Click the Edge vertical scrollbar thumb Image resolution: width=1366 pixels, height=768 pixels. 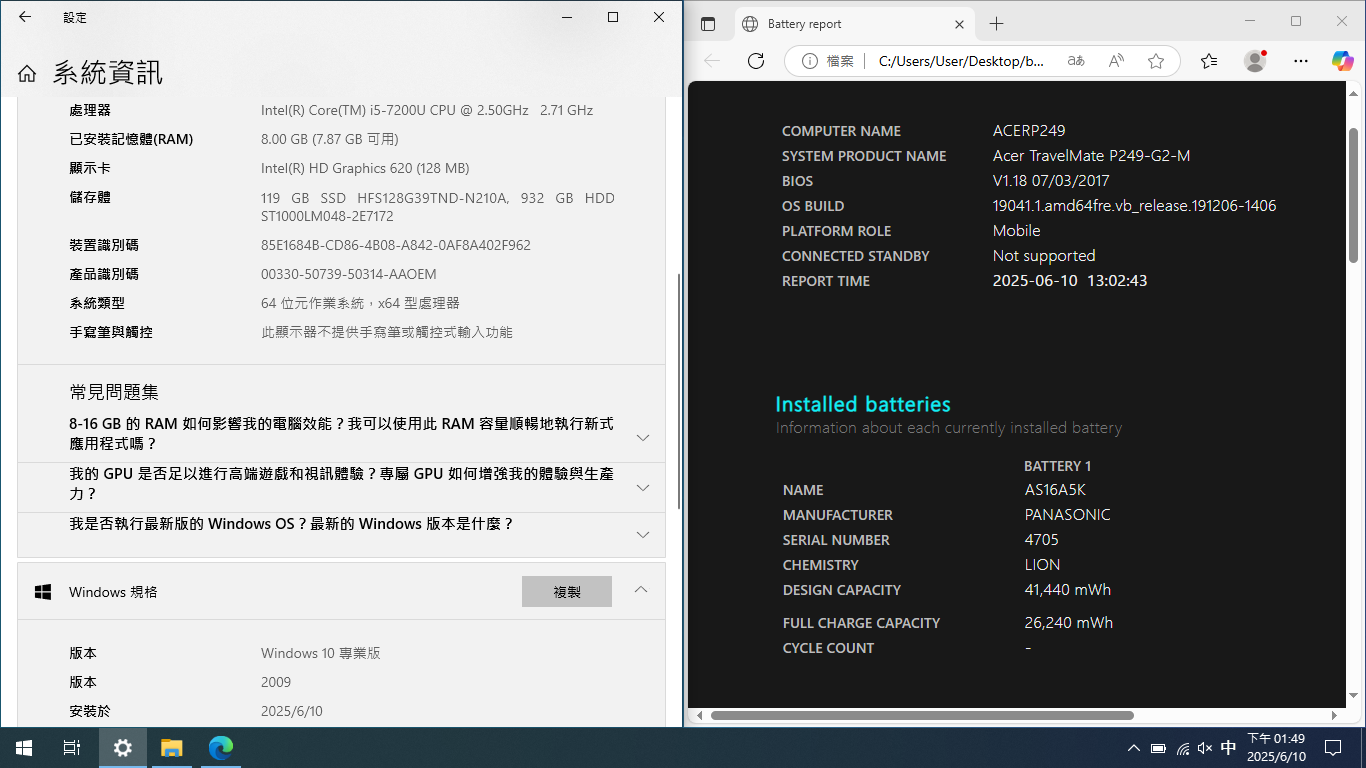tap(1352, 195)
